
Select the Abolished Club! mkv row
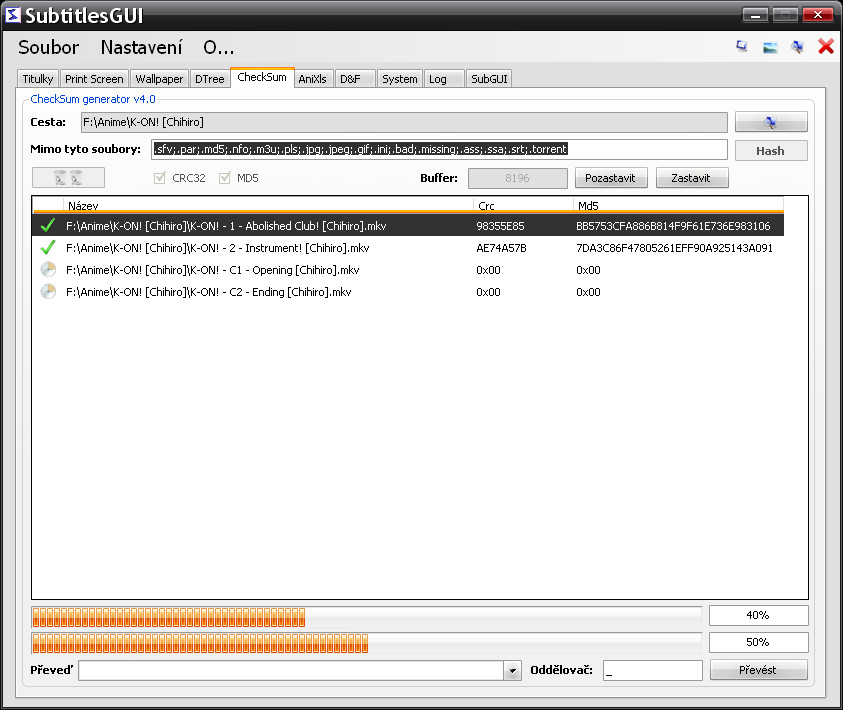tap(408, 226)
